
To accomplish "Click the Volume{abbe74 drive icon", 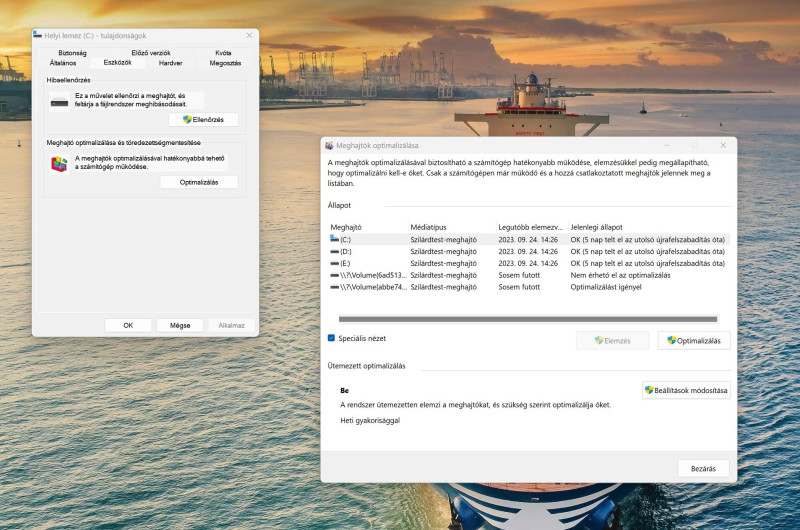I will click(334, 287).
